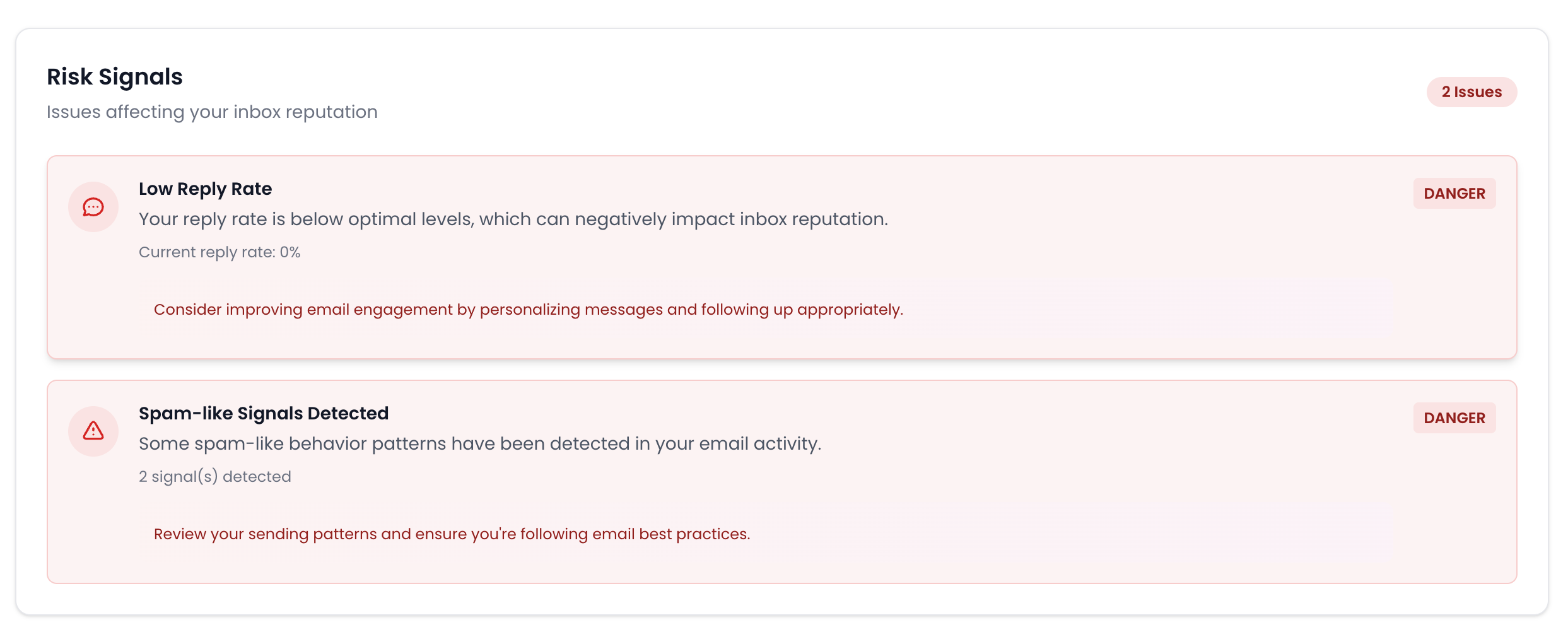Viewport: 1568px width, 637px height.
Task: Click 'Issues affecting your inbox reputation' subtitle
Action: [212, 112]
